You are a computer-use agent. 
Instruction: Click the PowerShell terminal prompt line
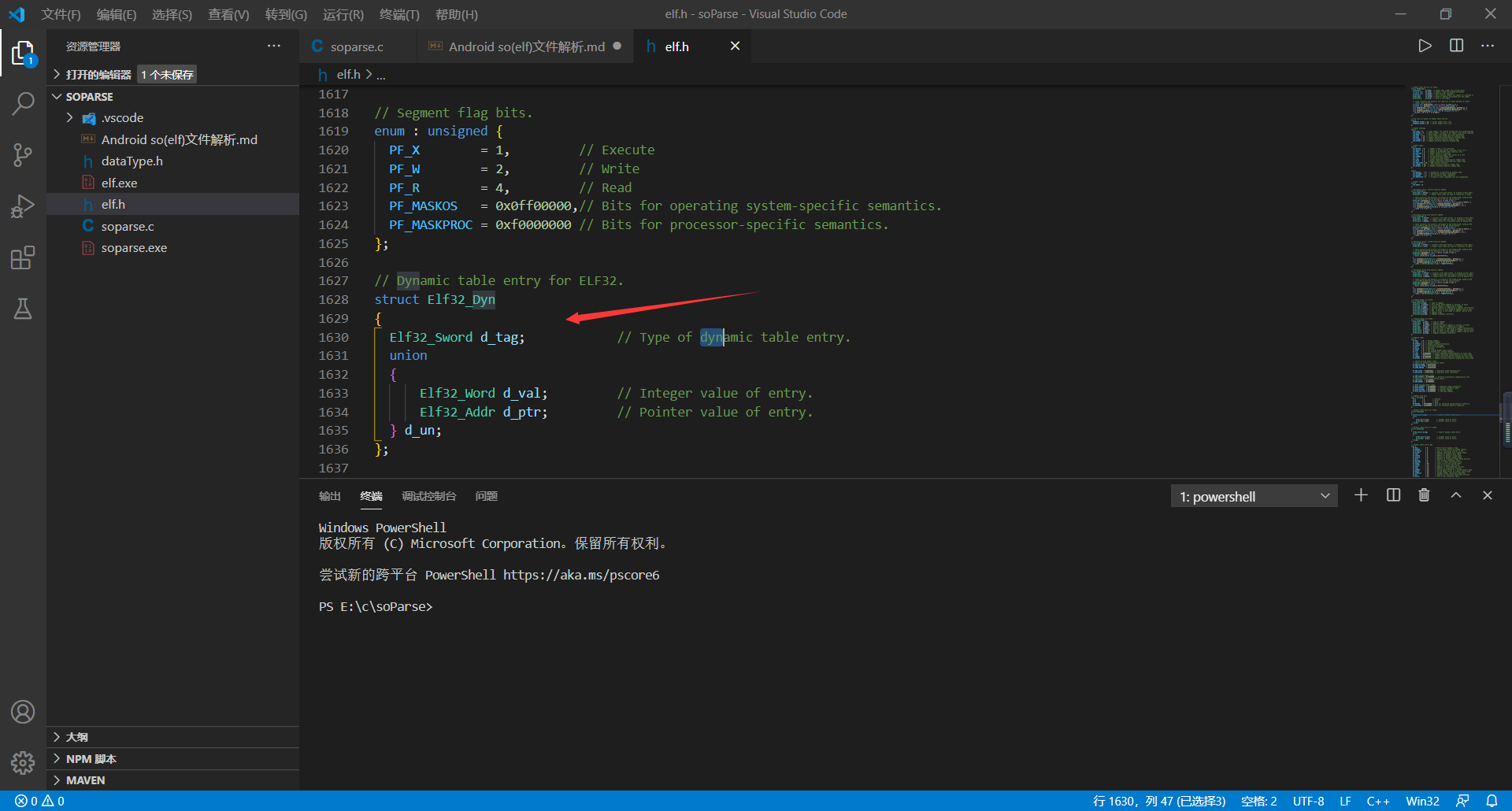pyautogui.click(x=376, y=607)
